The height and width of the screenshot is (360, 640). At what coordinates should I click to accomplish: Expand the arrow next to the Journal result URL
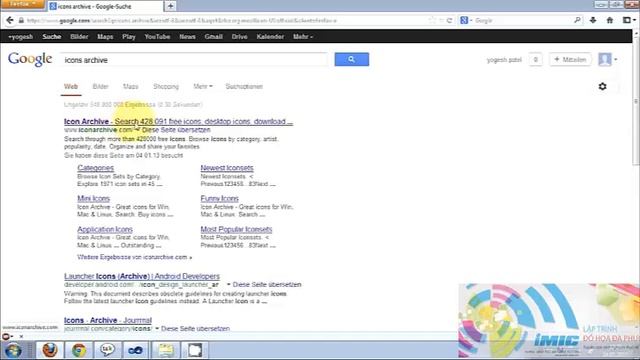point(157,329)
